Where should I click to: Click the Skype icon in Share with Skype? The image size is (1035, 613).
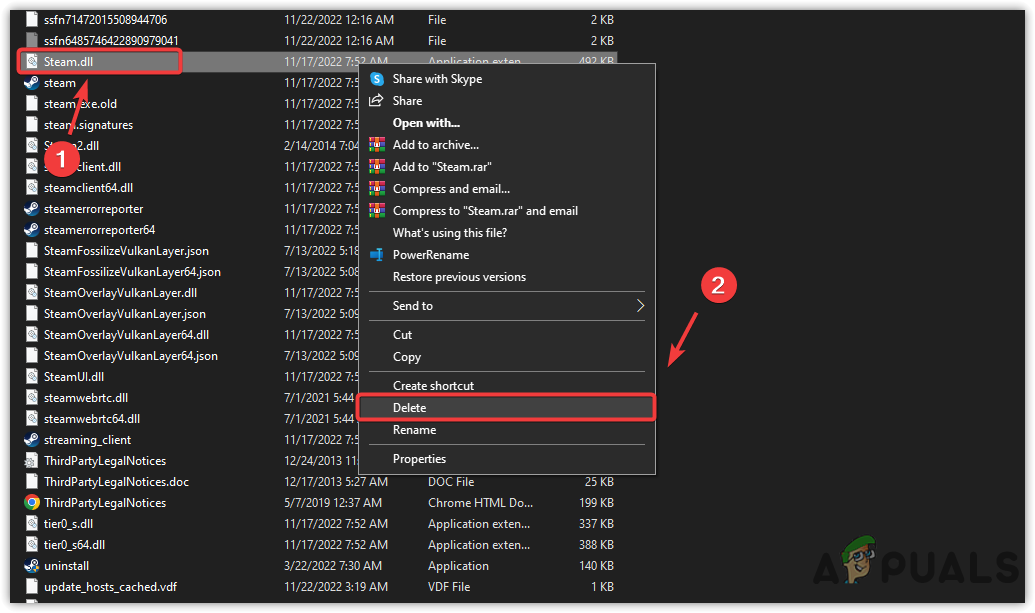pos(378,78)
